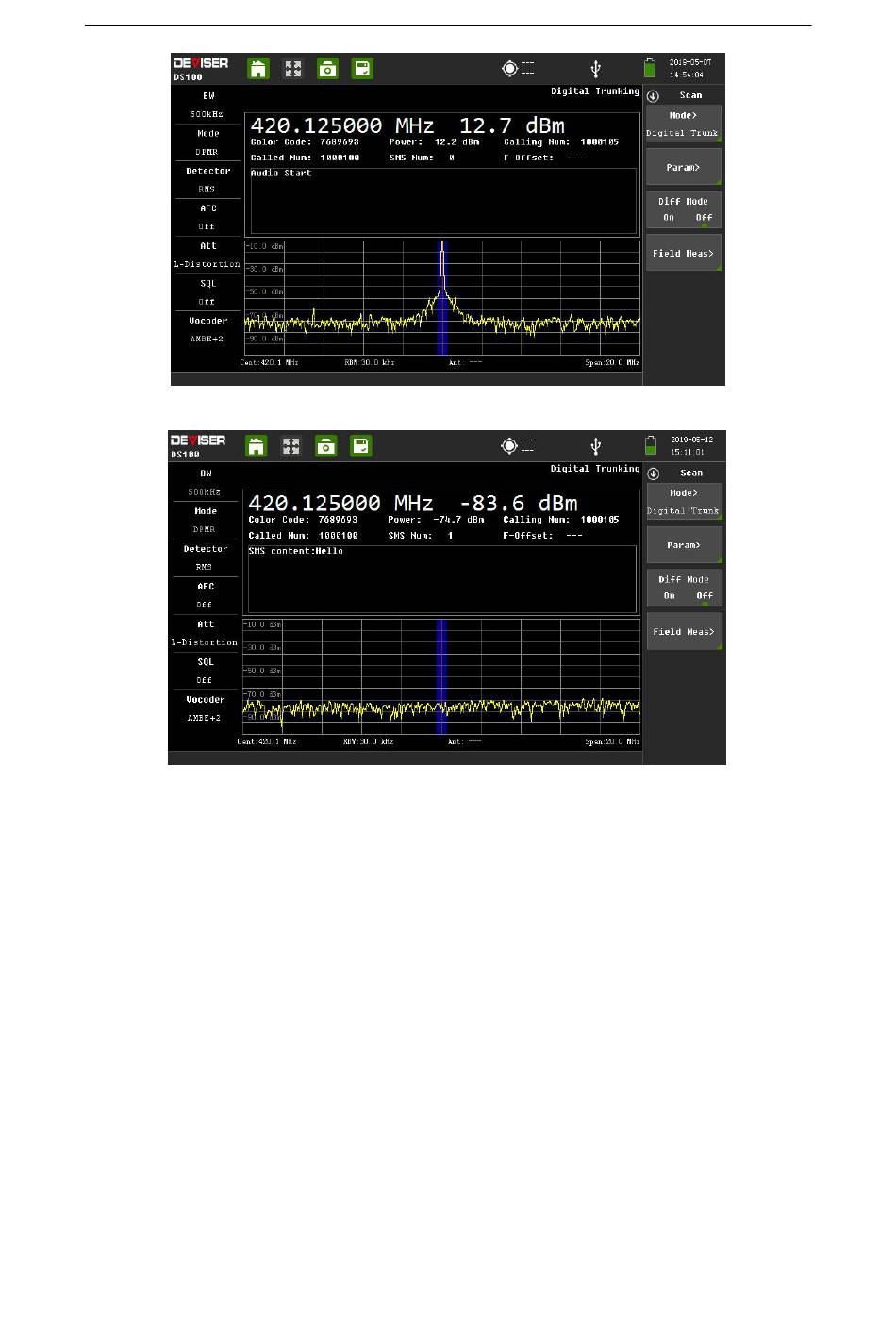
Task: Open Vocoder AMBE+2 setting, Audio Start screen
Action: [x=207, y=330]
